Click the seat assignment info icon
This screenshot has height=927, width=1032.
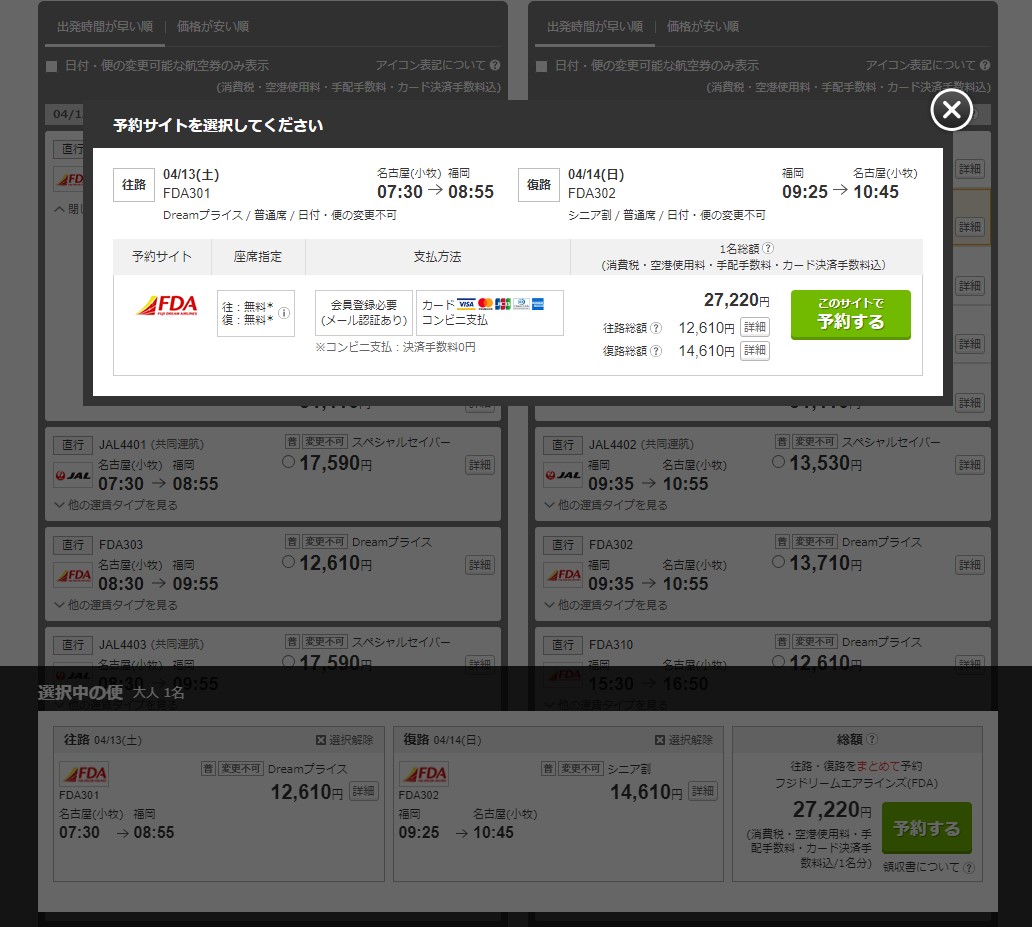tap(284, 313)
